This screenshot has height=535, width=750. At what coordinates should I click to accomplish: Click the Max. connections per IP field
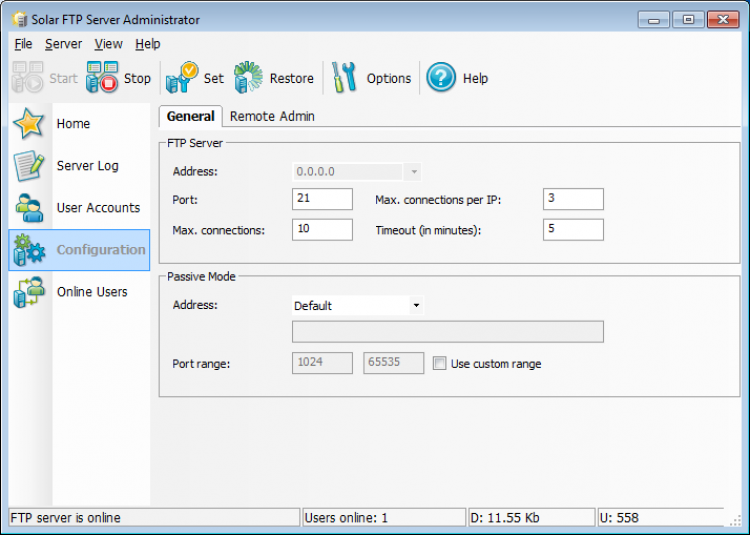573,199
